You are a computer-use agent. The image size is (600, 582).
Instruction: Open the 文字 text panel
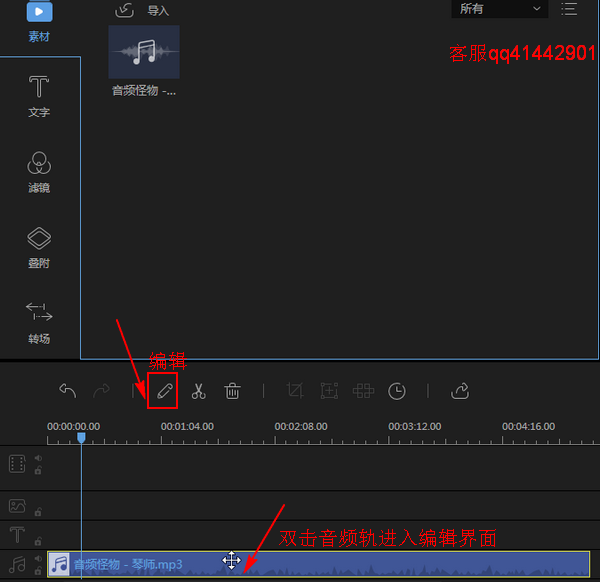pyautogui.click(x=39, y=96)
